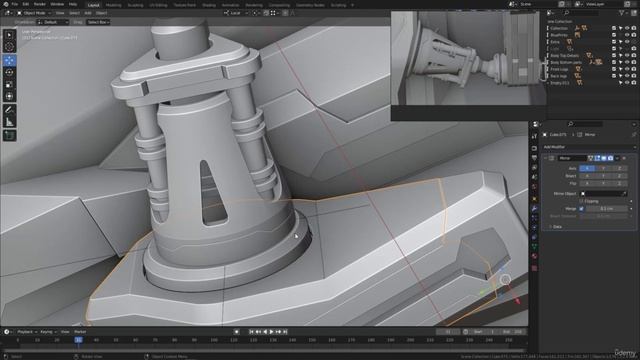The height and width of the screenshot is (360, 640).
Task: Activate the Transform tool
Action: click(x=9, y=96)
